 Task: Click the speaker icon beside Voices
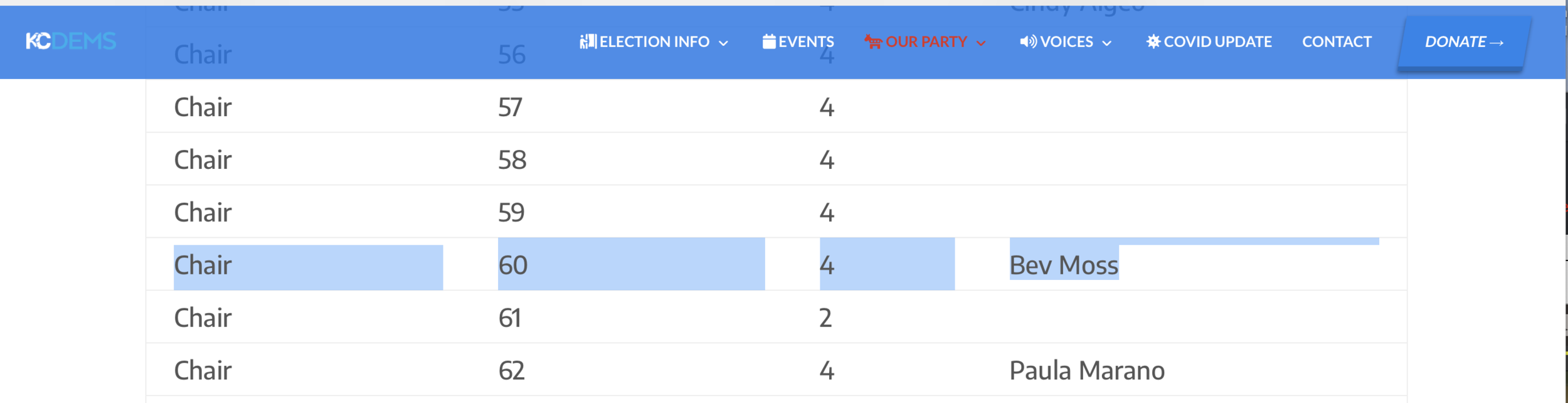1028,41
